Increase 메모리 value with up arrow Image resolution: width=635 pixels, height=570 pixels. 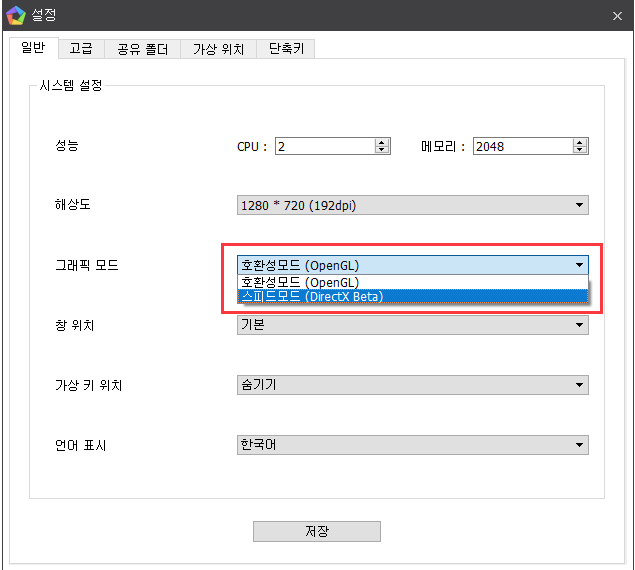(x=580, y=142)
